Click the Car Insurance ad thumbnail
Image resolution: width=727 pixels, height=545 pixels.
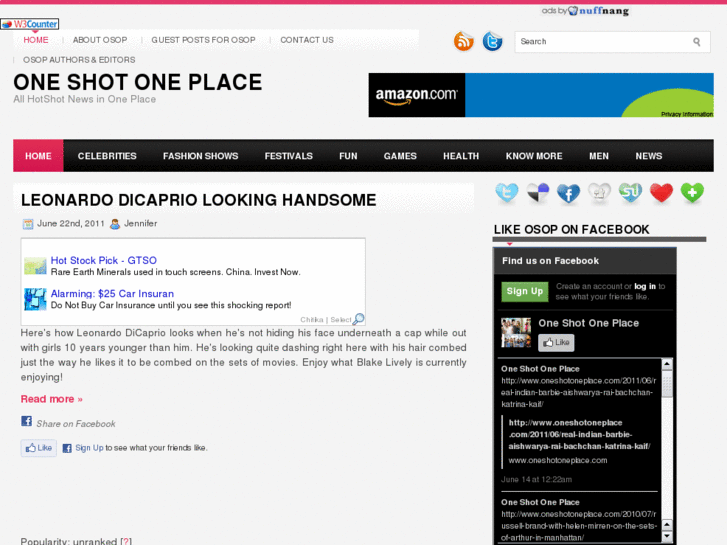(x=35, y=299)
